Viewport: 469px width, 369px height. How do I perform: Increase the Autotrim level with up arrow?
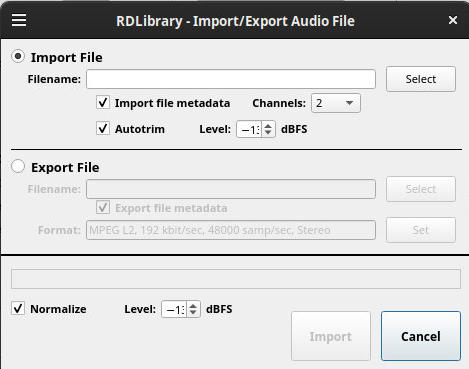(268, 126)
